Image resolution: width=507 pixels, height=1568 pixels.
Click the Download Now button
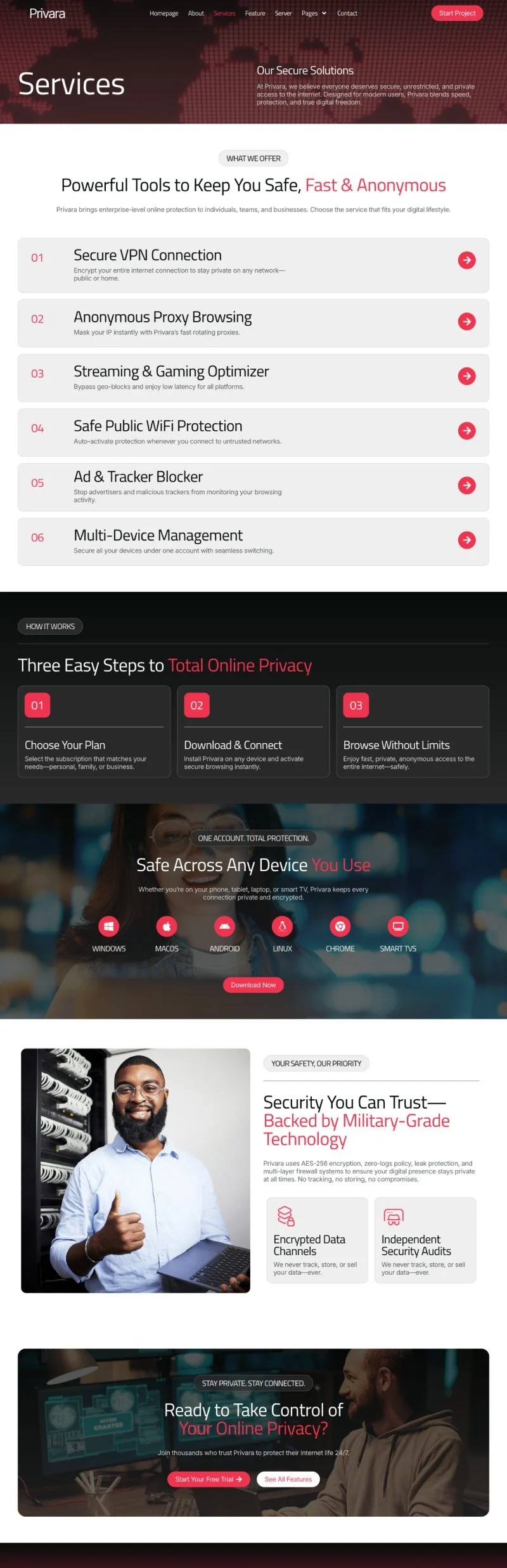click(253, 985)
